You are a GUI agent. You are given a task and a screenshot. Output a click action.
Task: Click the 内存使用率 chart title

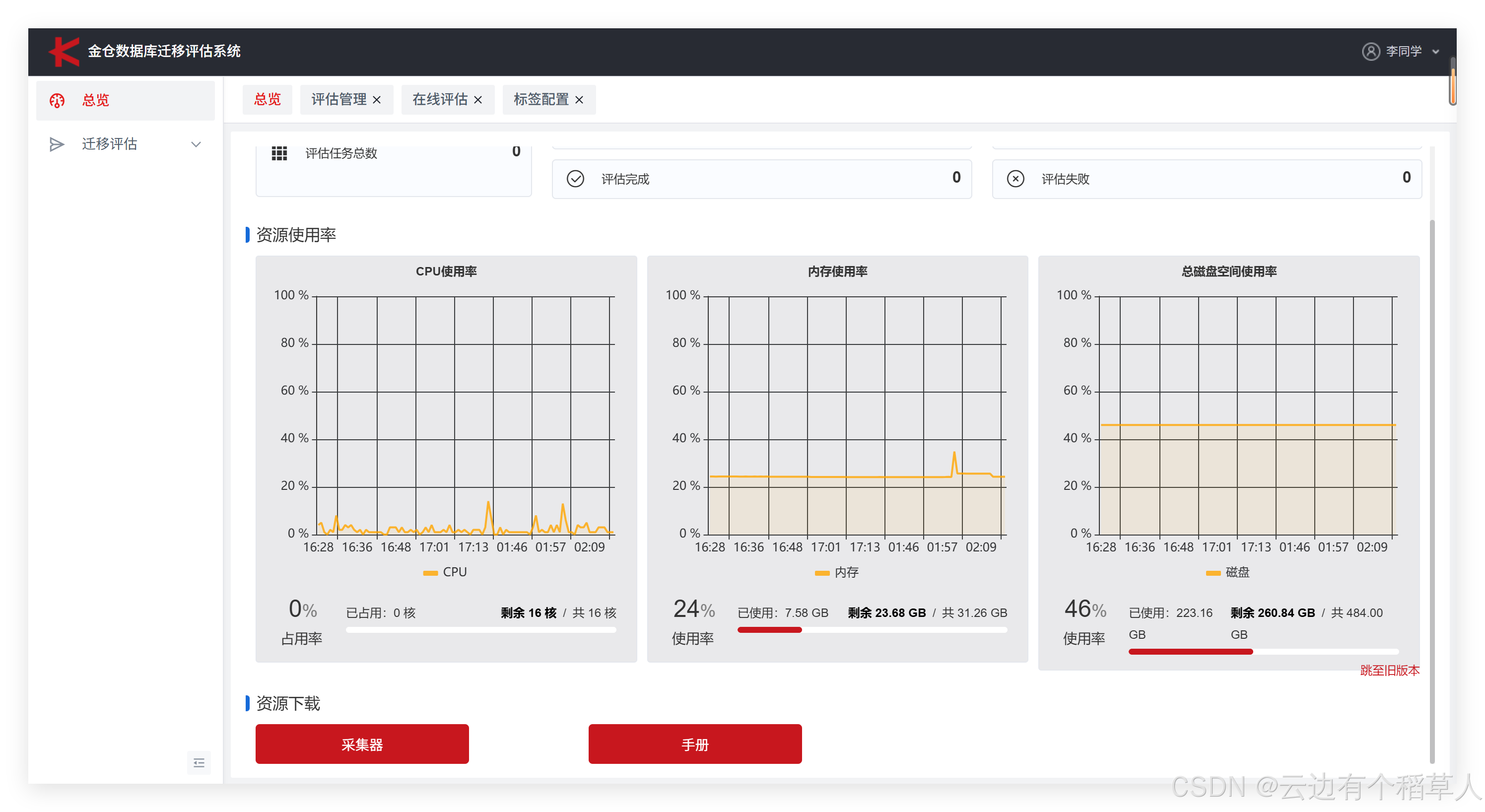837,271
